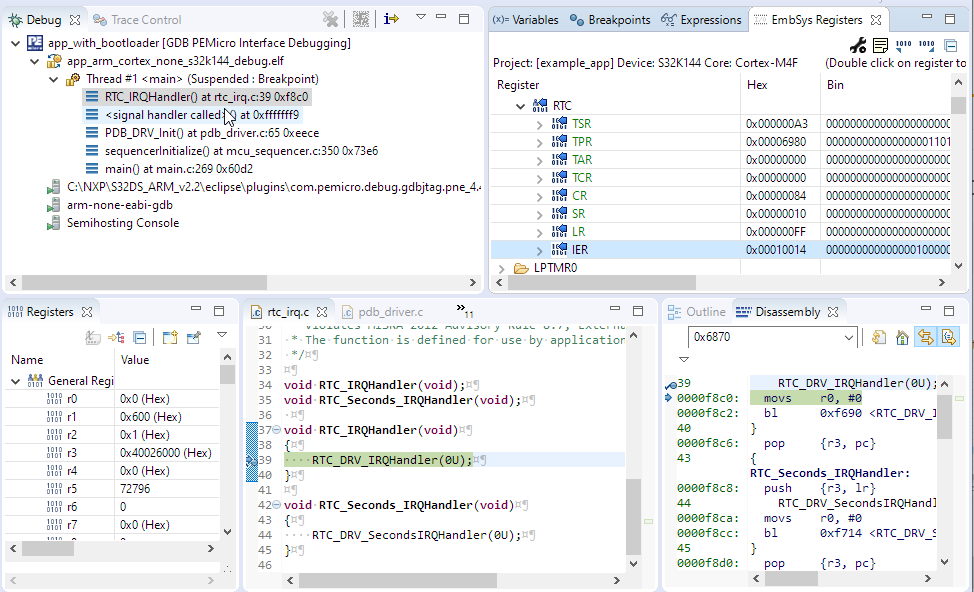Screen dimensions: 974x592
Task: Toggle Show Source in Disassembly view
Action: click(x=949, y=337)
